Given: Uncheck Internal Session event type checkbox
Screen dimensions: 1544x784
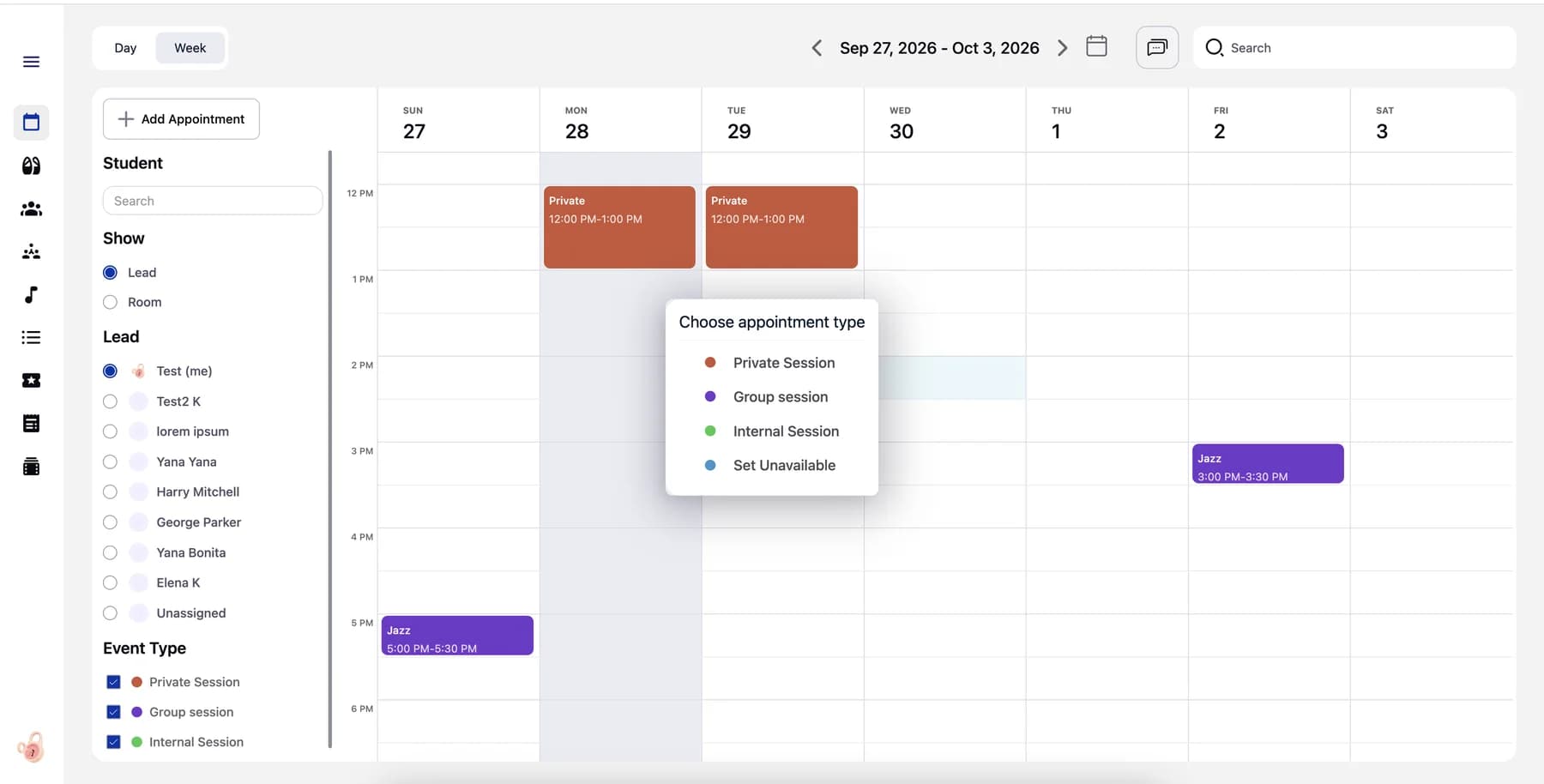Looking at the screenshot, I should click(113, 742).
